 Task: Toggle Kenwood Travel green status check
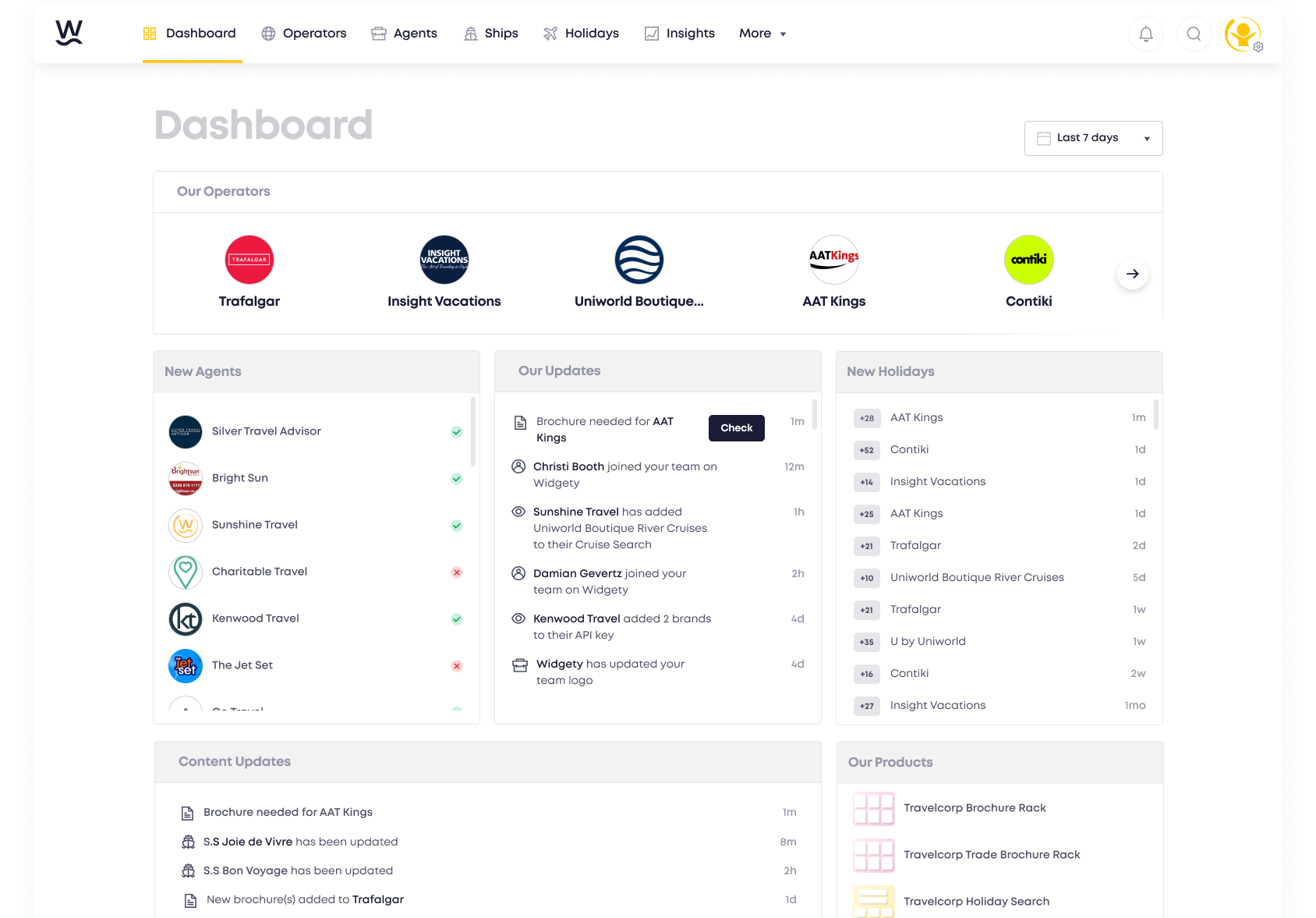(x=457, y=619)
